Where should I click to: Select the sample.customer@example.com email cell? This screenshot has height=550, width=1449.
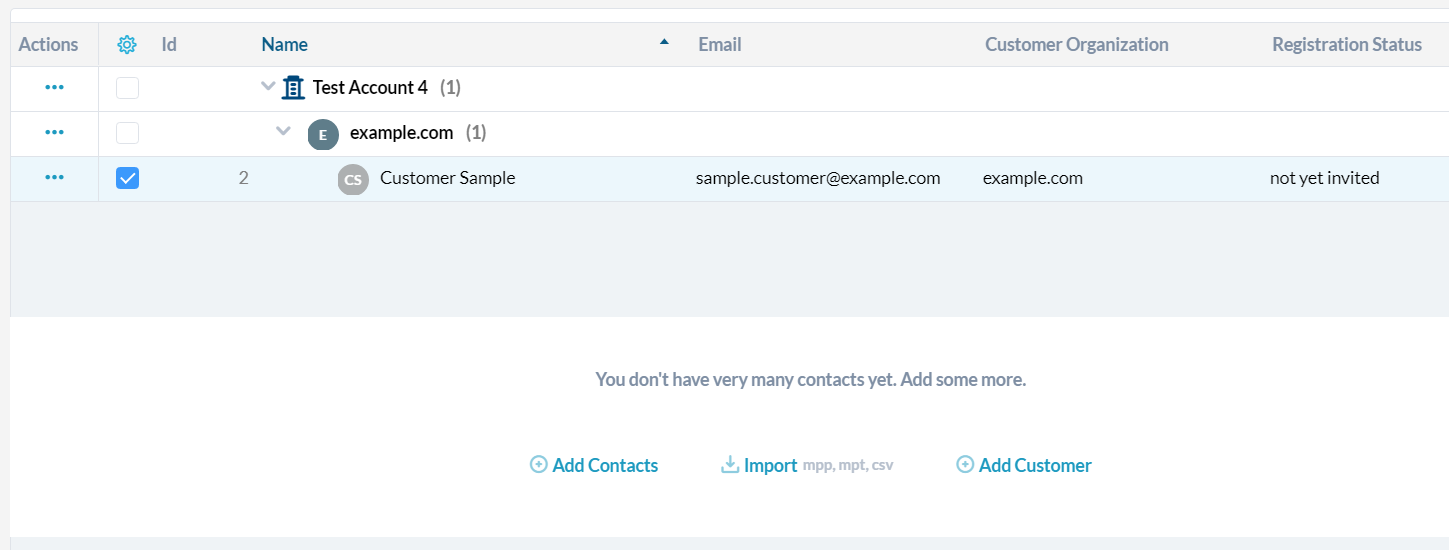tap(818, 178)
